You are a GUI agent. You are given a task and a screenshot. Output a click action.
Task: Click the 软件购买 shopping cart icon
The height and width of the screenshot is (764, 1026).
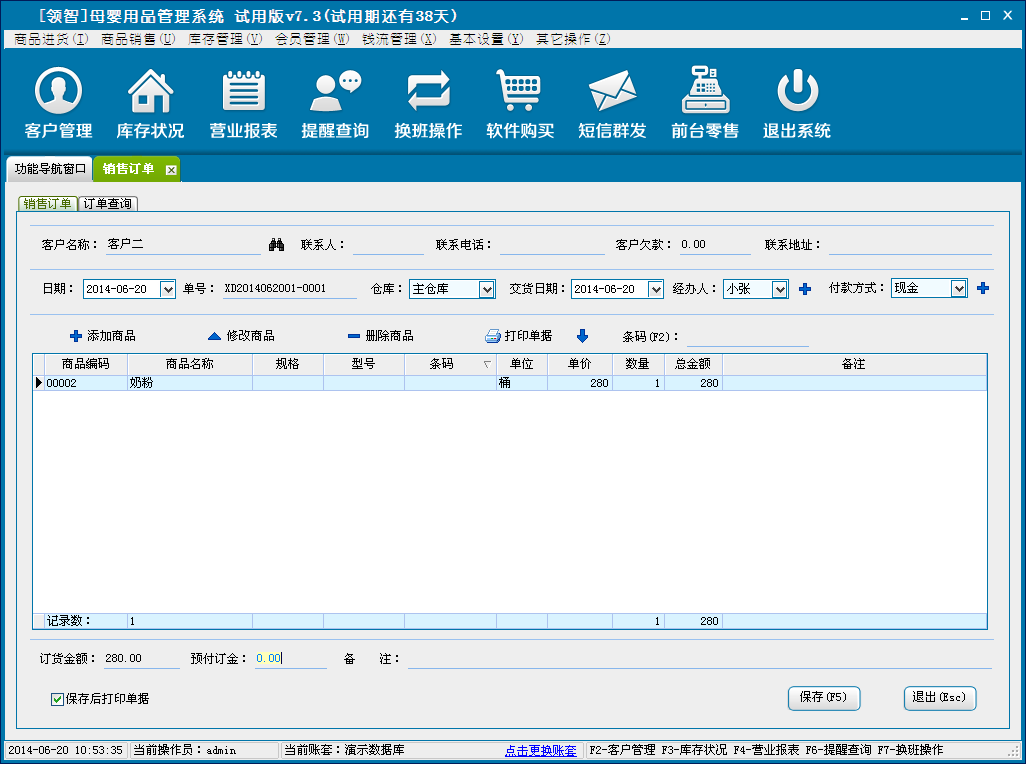(520, 93)
